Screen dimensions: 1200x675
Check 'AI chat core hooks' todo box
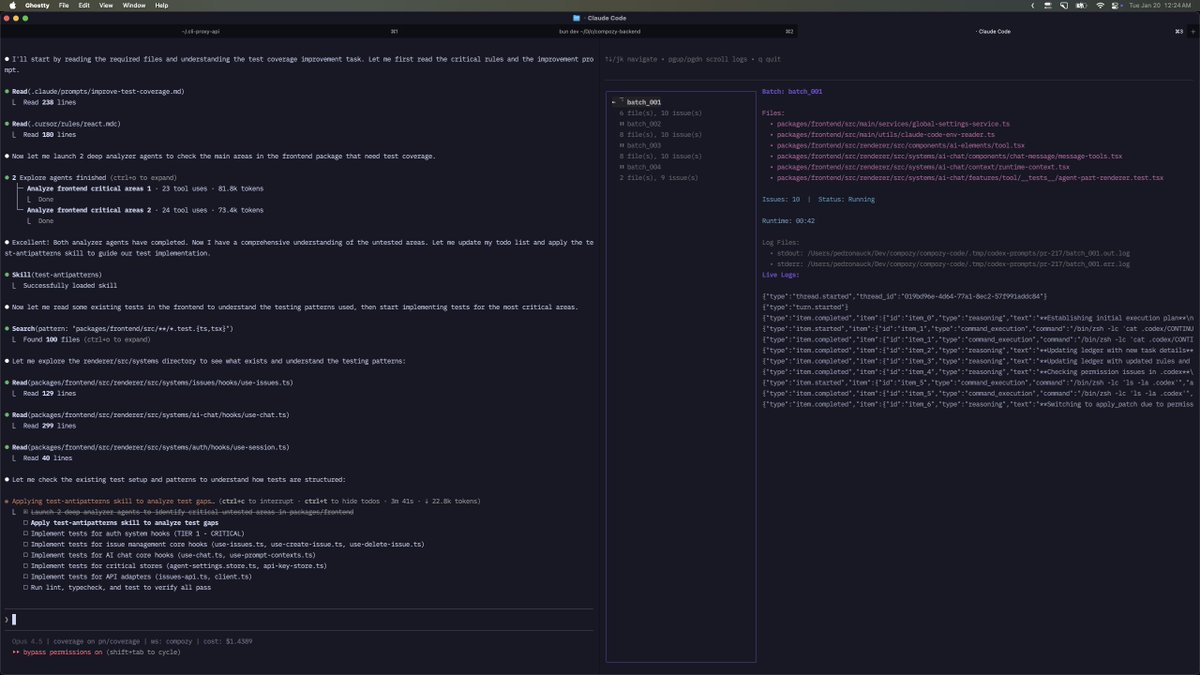25,555
